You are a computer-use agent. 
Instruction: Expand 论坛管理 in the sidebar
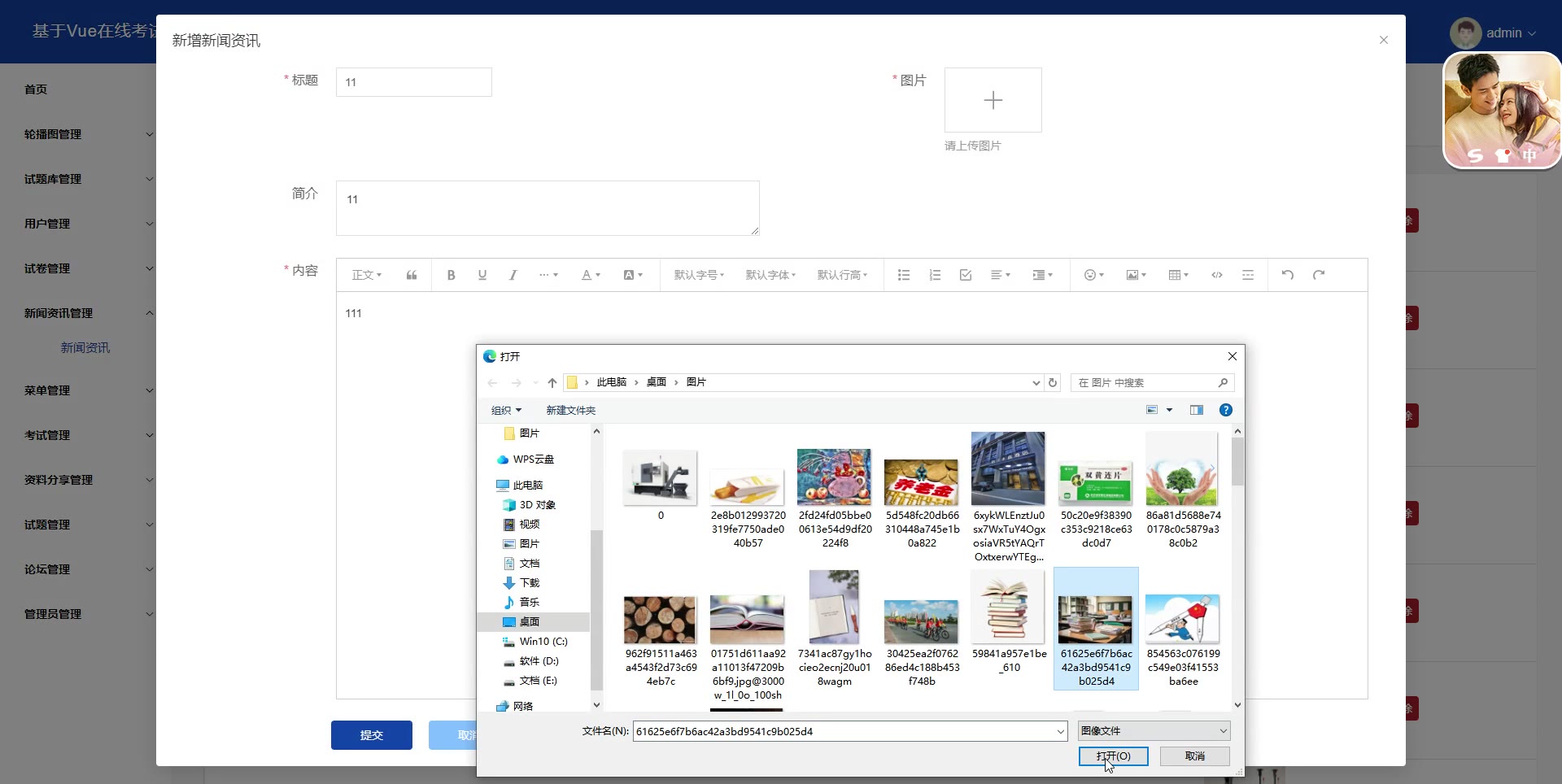[x=88, y=569]
